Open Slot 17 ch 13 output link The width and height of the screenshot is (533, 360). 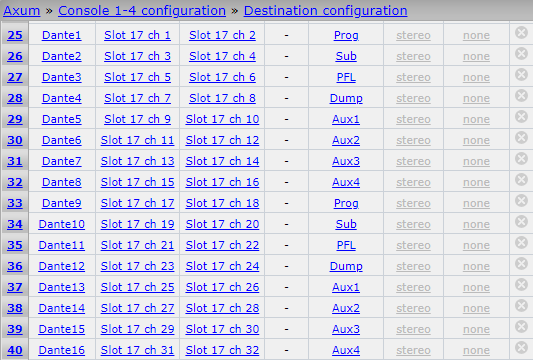[x=137, y=161]
